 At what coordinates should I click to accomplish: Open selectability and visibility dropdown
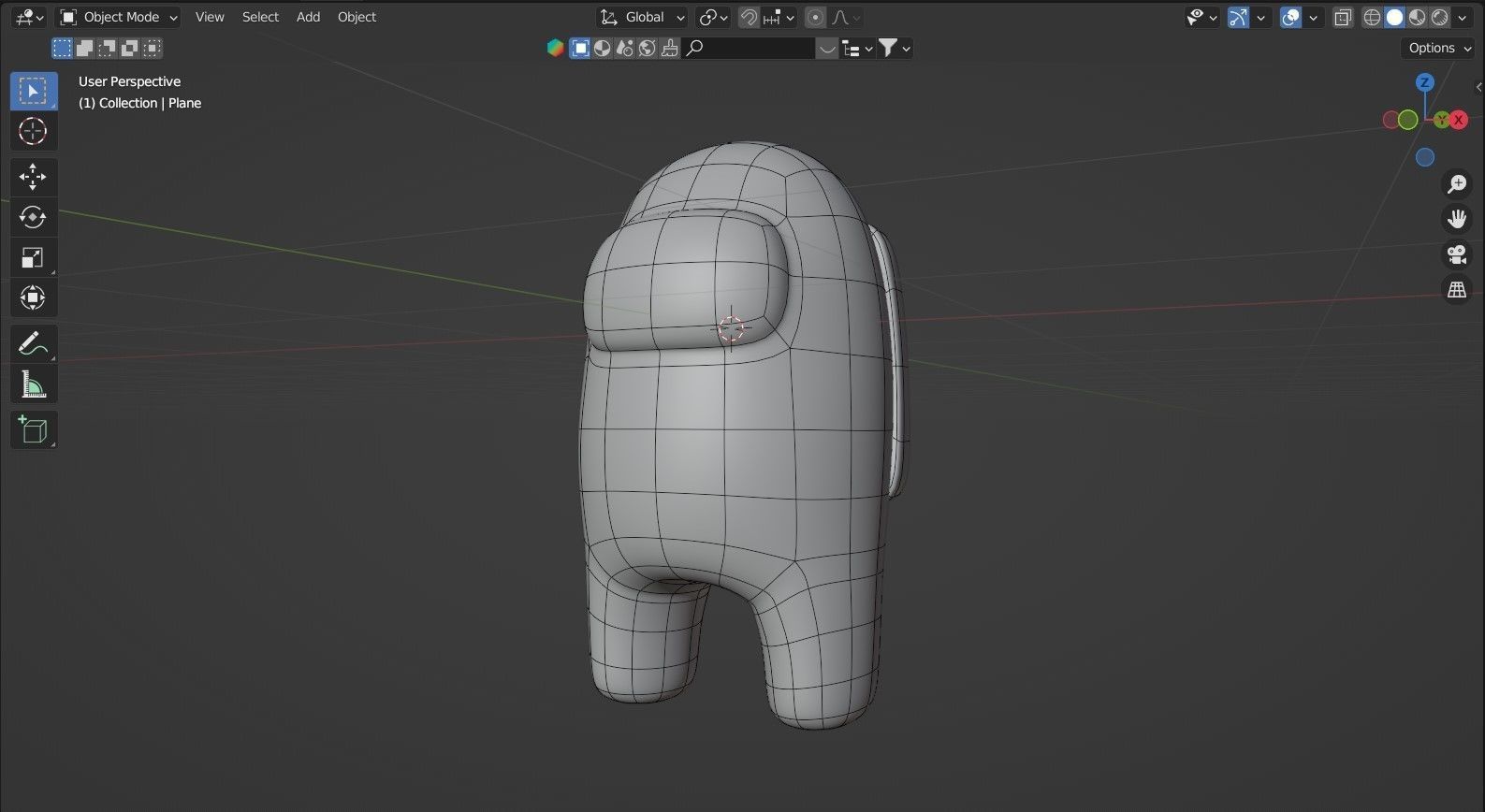[1201, 17]
